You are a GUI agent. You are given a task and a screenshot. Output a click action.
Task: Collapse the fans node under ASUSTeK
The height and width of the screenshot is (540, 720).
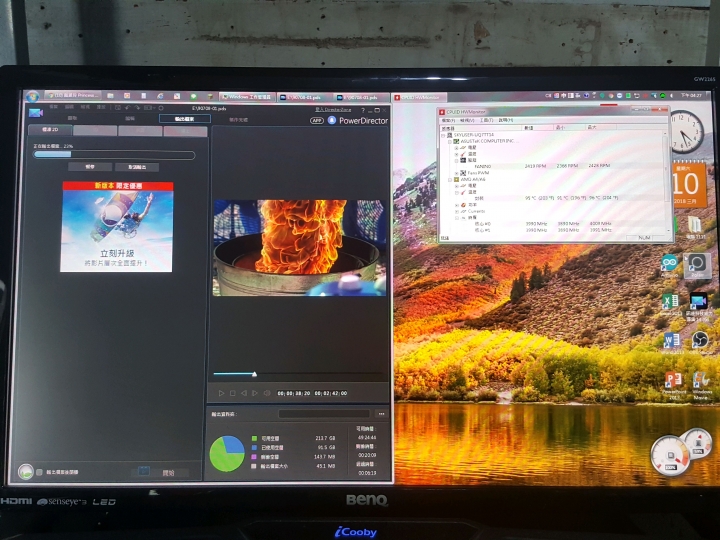[x=456, y=160]
